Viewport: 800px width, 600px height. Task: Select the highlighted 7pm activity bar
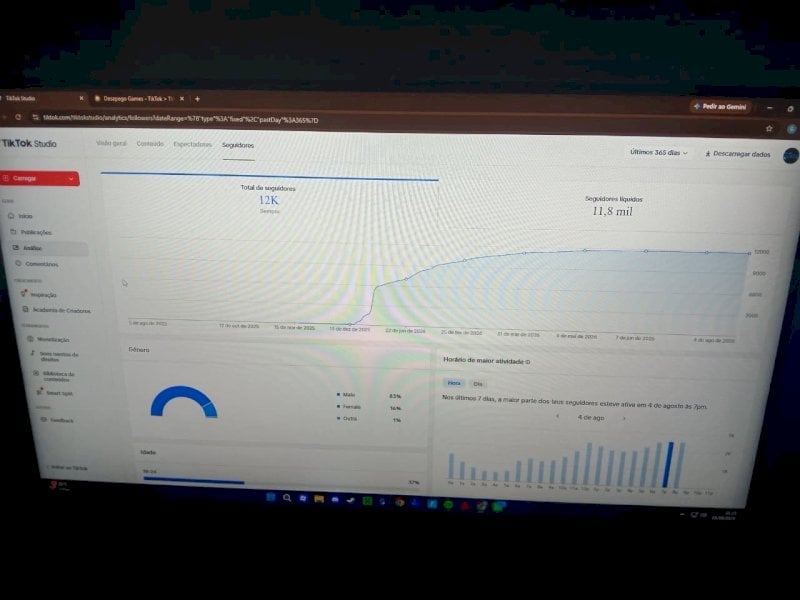(668, 465)
